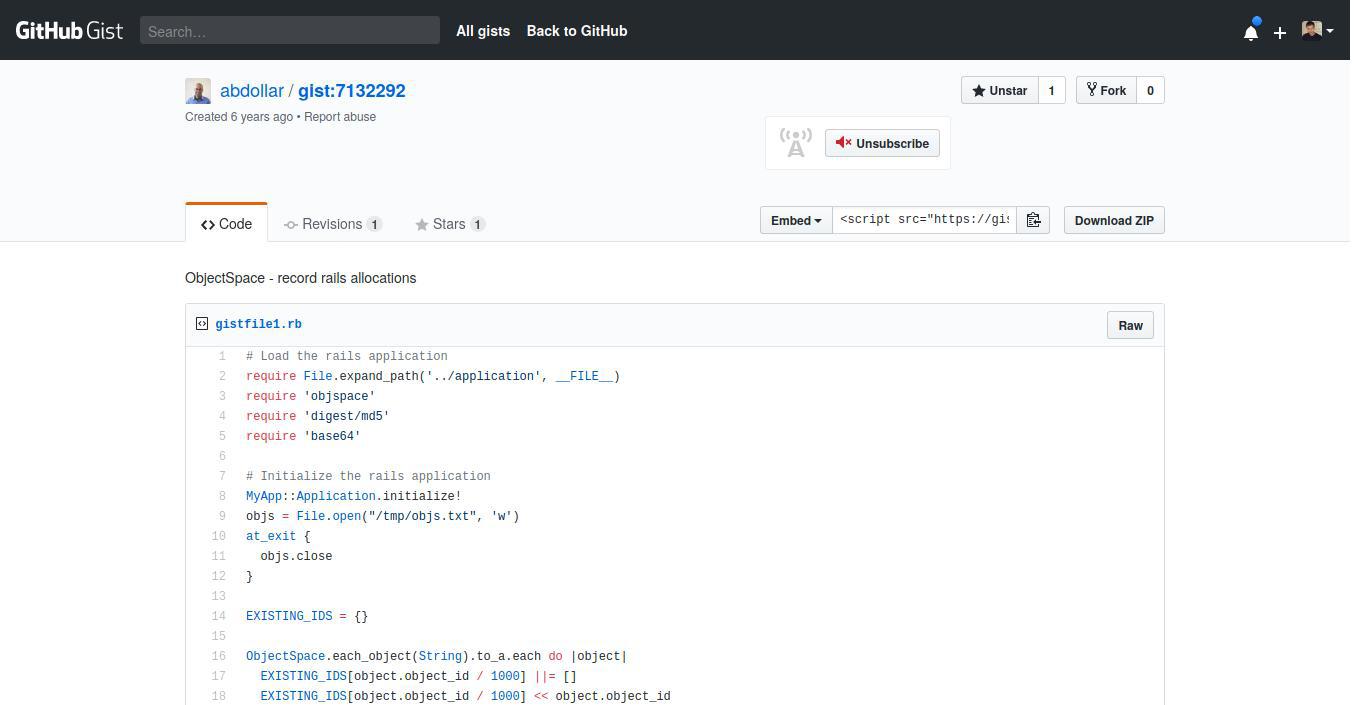The image size is (1366, 705).
Task: Copy the embed script with the clipboard icon
Action: 1033,220
